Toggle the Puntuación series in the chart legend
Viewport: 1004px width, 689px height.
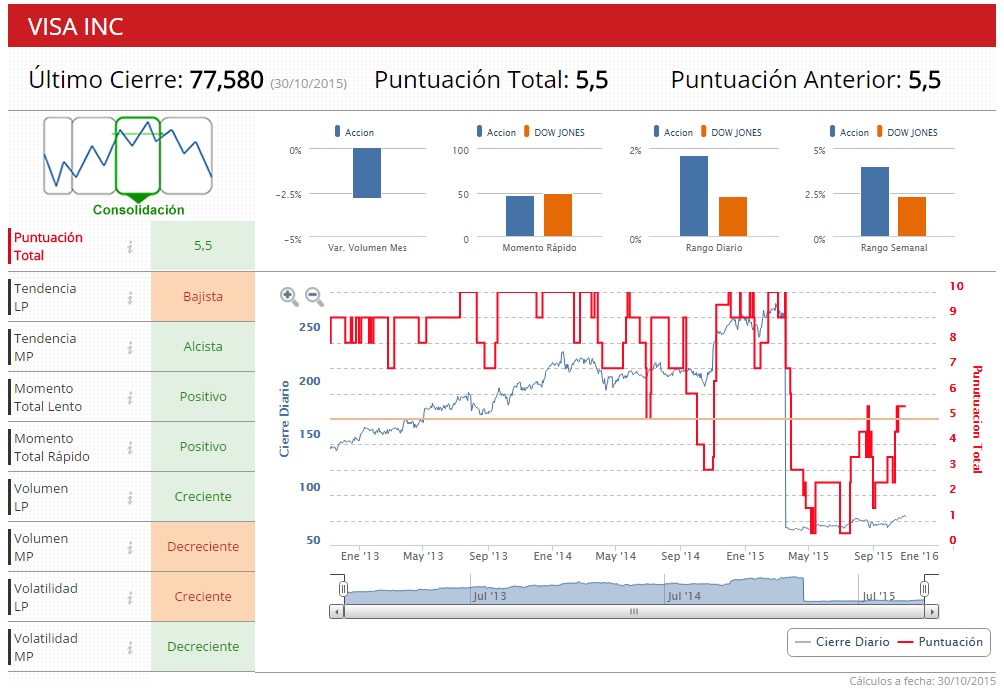[941, 642]
